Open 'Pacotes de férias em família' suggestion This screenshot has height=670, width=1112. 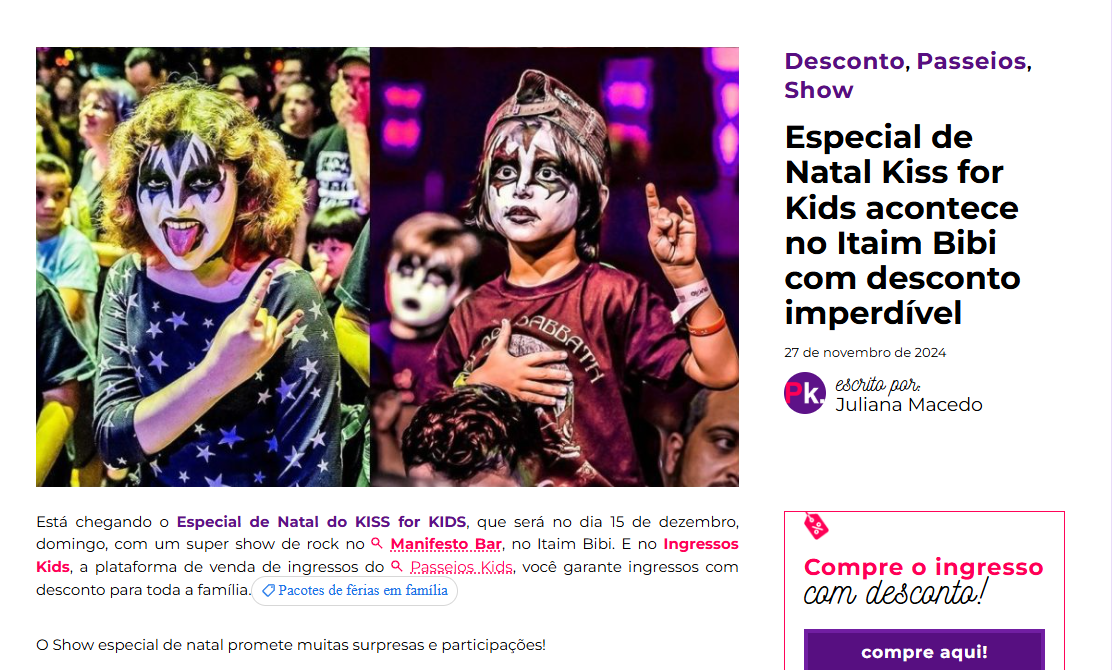tap(355, 591)
